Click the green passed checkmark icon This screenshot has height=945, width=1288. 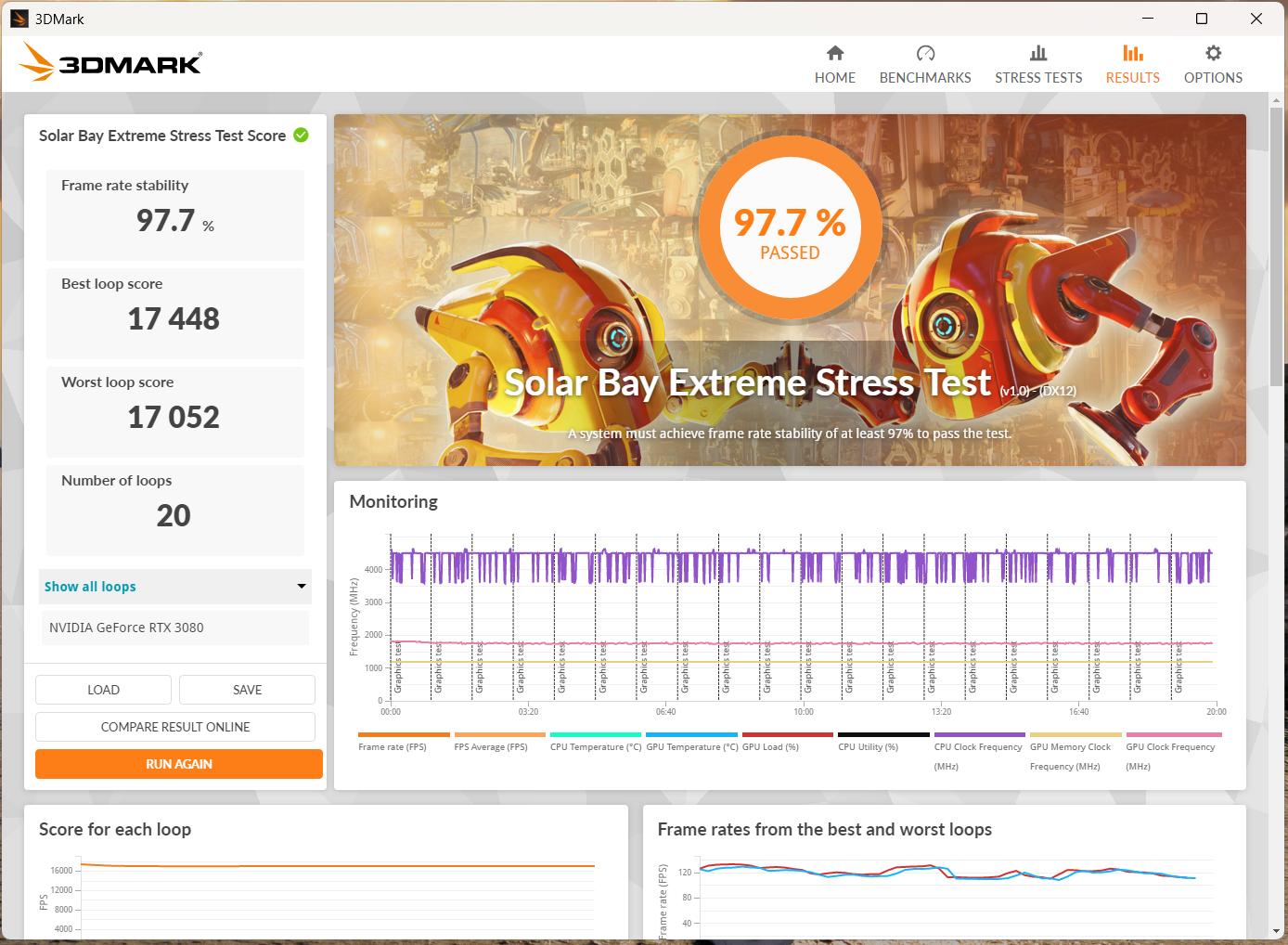(x=301, y=135)
